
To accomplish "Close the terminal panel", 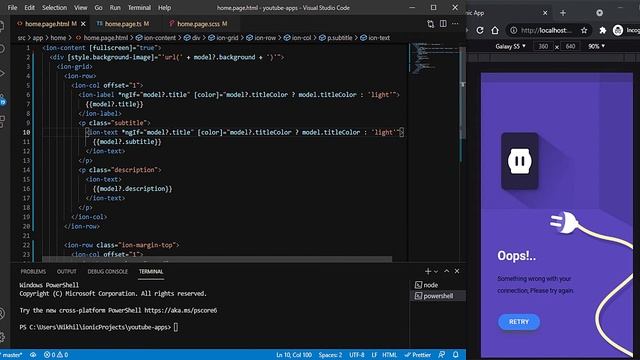I will [457, 271].
